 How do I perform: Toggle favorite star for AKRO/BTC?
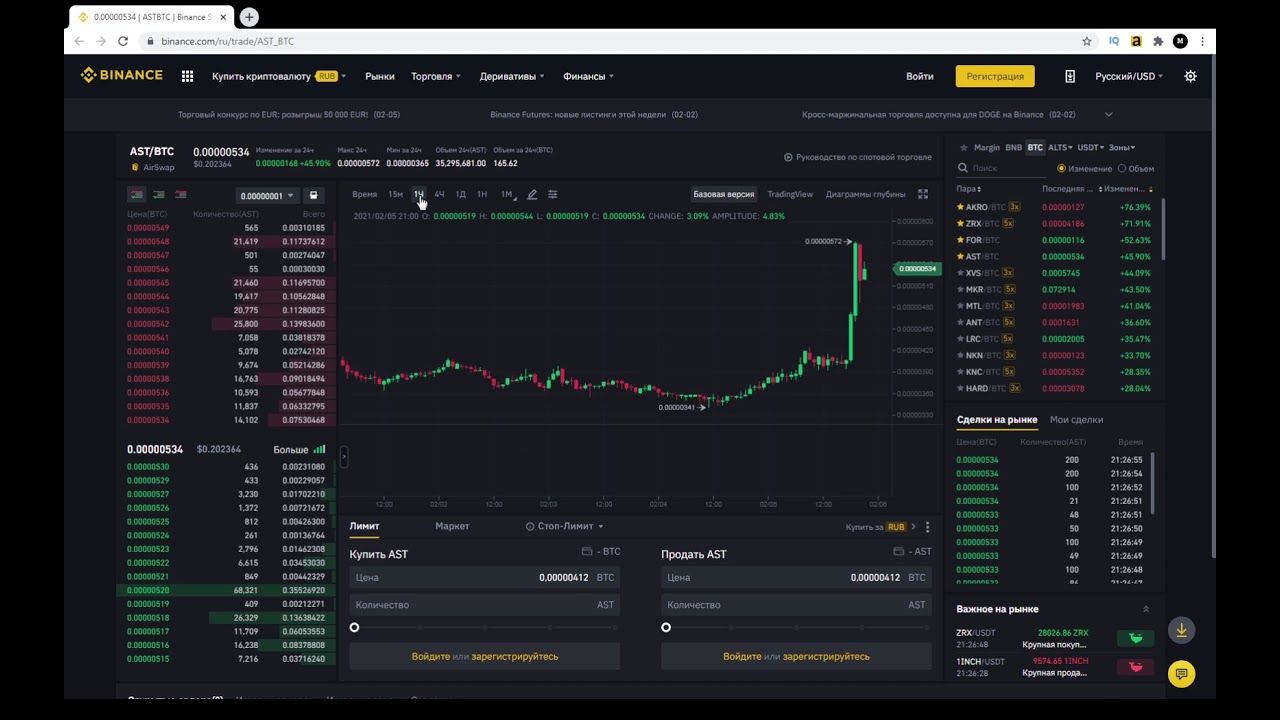click(x=961, y=207)
